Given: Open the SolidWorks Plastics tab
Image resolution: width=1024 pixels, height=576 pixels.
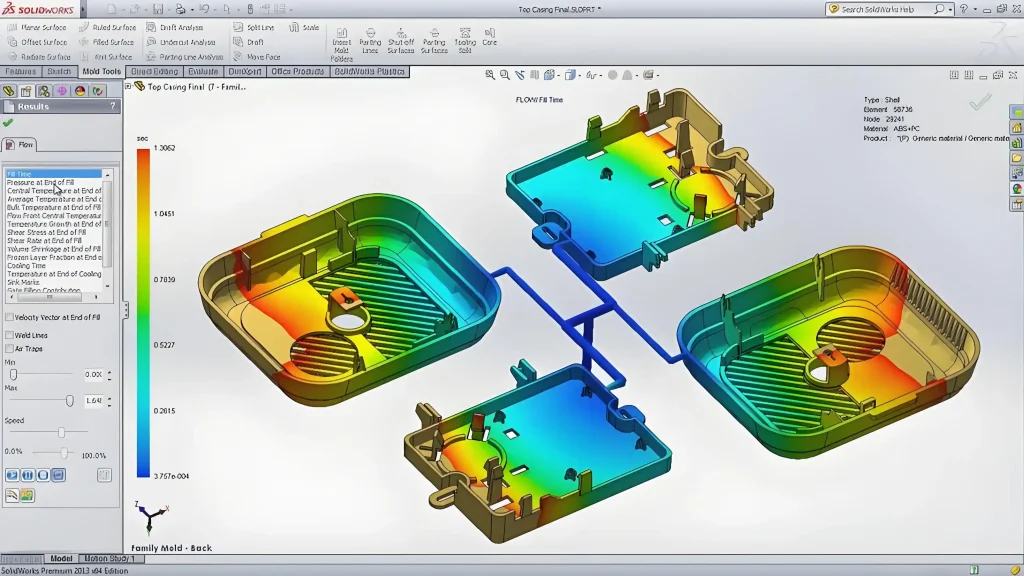Looking at the screenshot, I should (x=370, y=71).
